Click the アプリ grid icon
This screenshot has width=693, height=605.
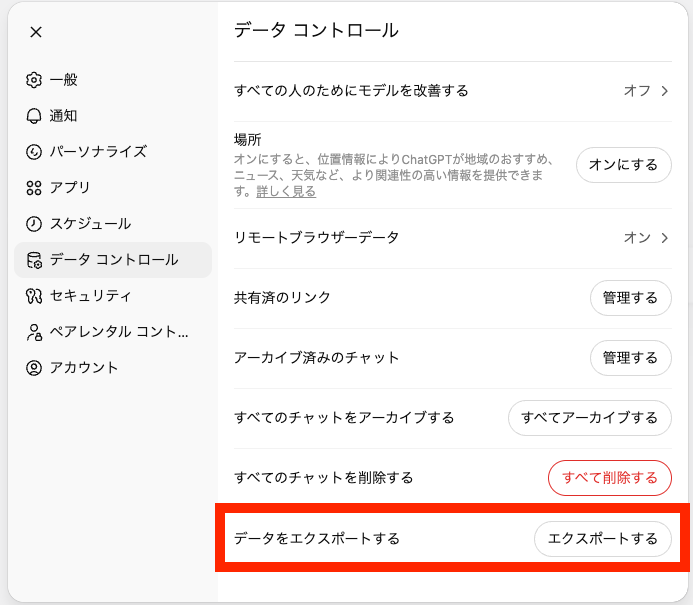pyautogui.click(x=34, y=188)
